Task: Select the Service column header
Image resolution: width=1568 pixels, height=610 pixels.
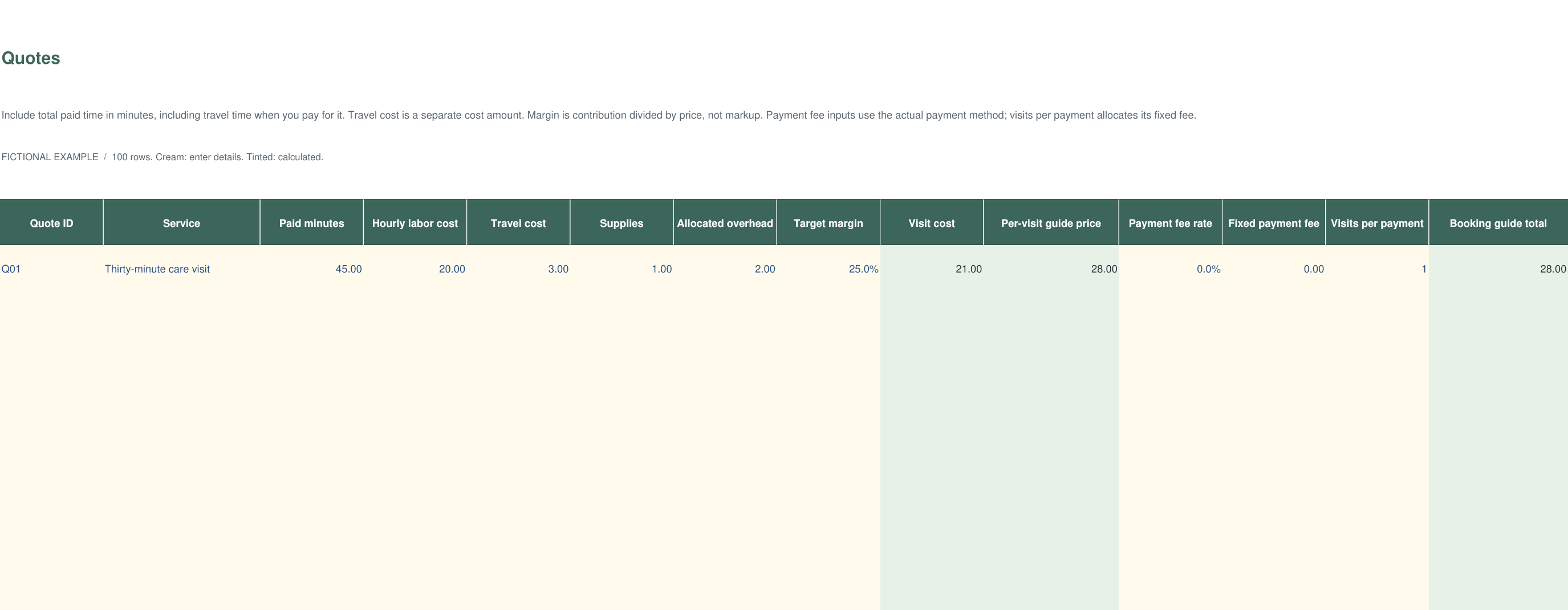Action: (181, 223)
